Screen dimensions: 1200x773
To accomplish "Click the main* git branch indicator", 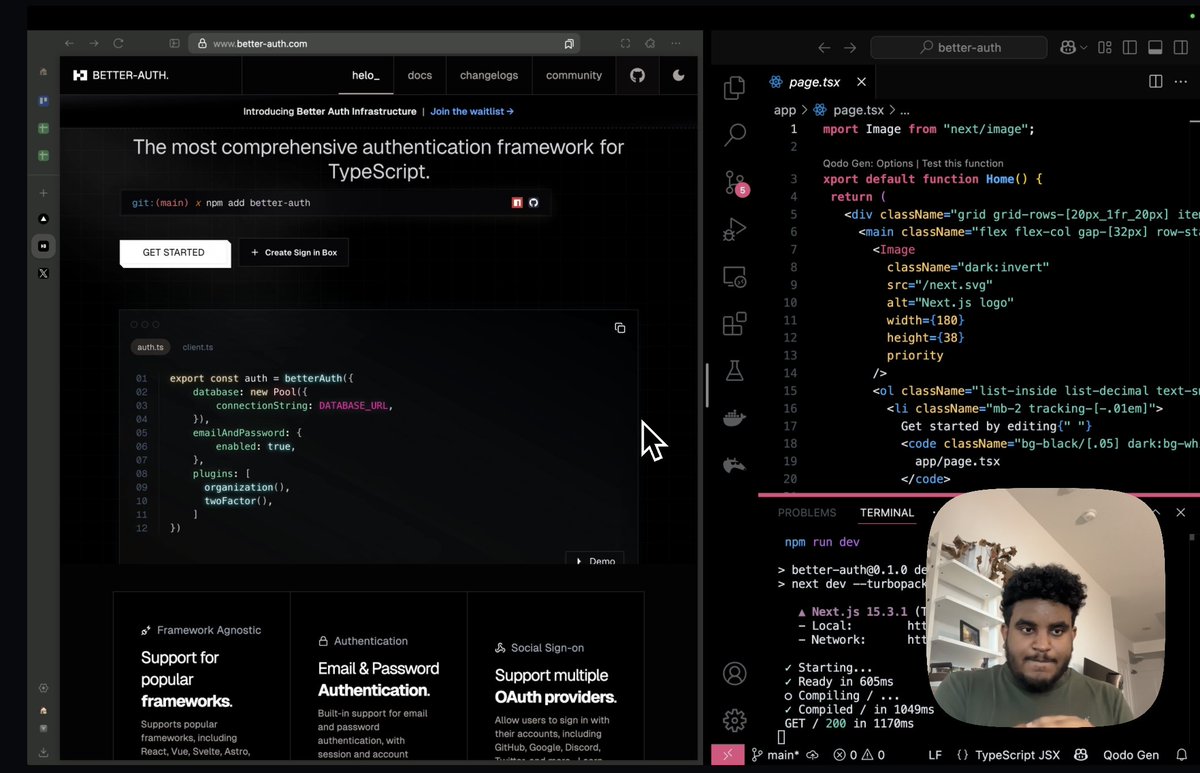I will click(774, 755).
